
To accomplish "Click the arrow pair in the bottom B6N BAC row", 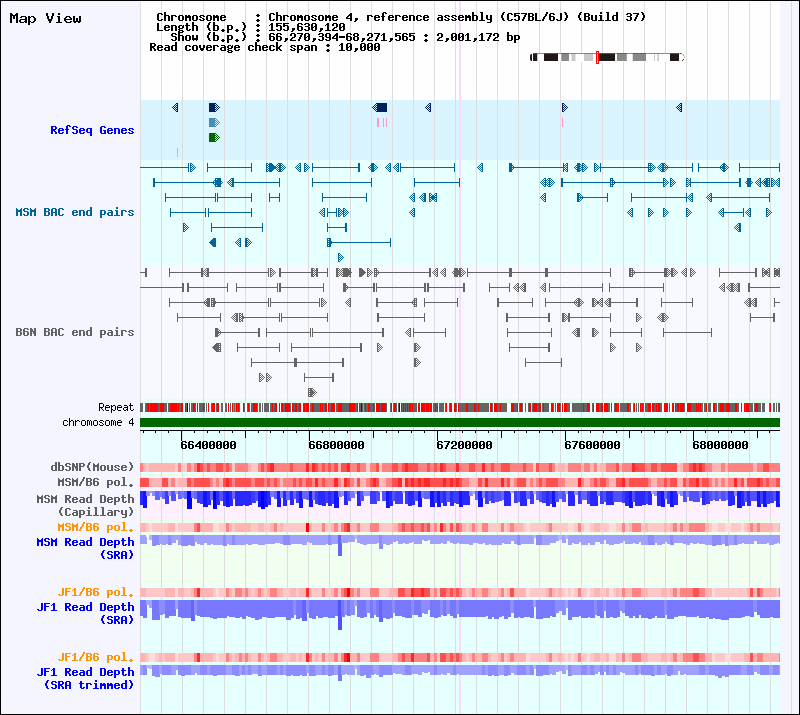I will 312,392.
